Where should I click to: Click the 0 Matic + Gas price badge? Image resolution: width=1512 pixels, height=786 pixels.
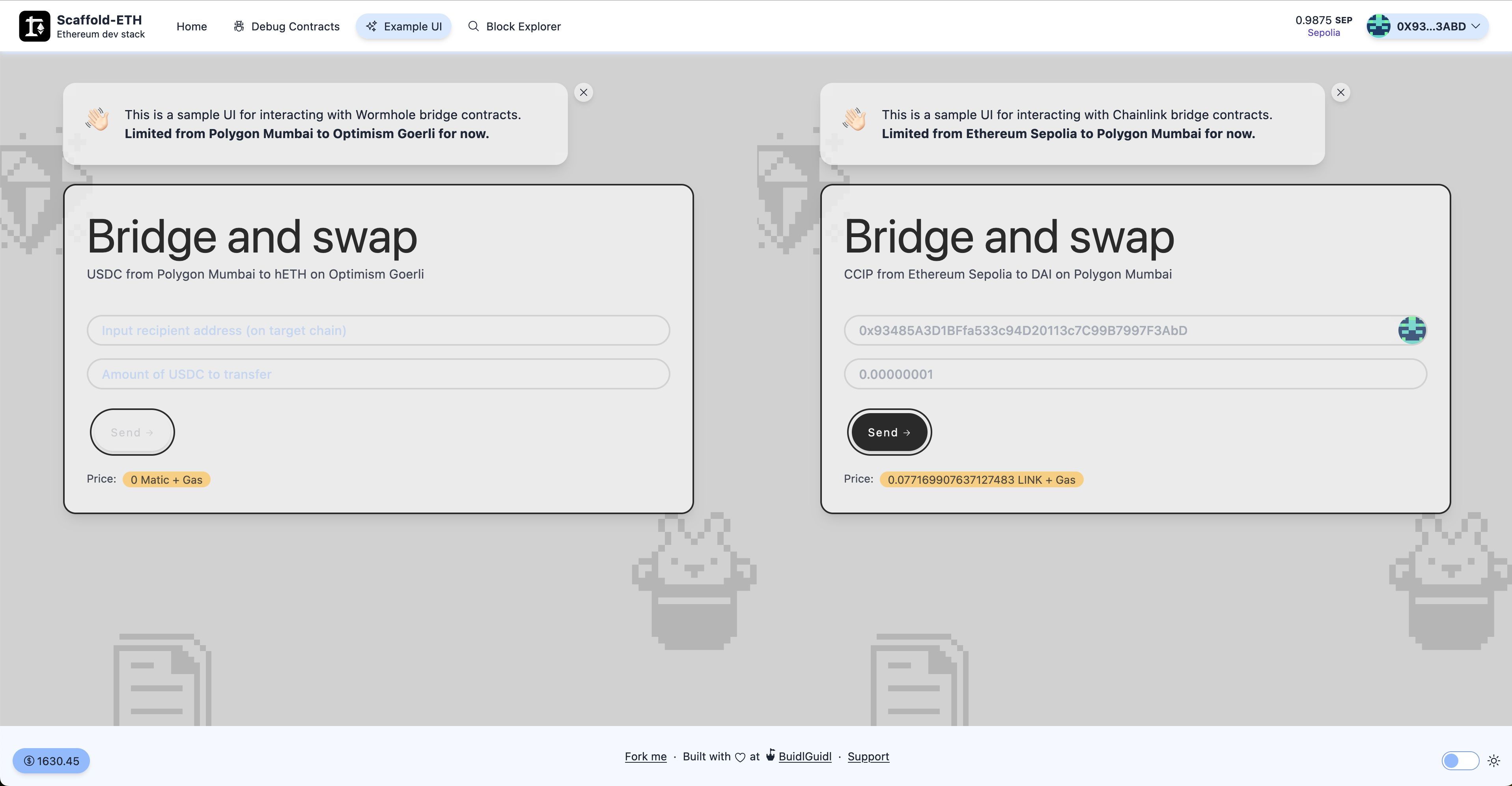coord(167,480)
